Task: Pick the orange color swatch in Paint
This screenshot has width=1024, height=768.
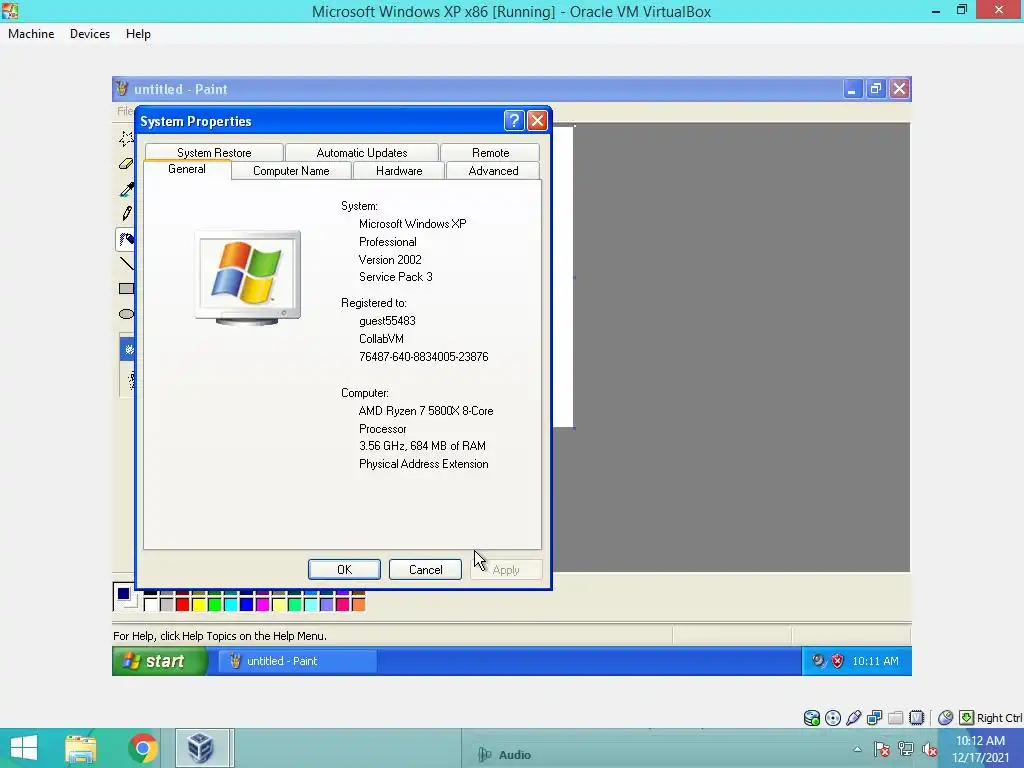Action: pos(359,605)
